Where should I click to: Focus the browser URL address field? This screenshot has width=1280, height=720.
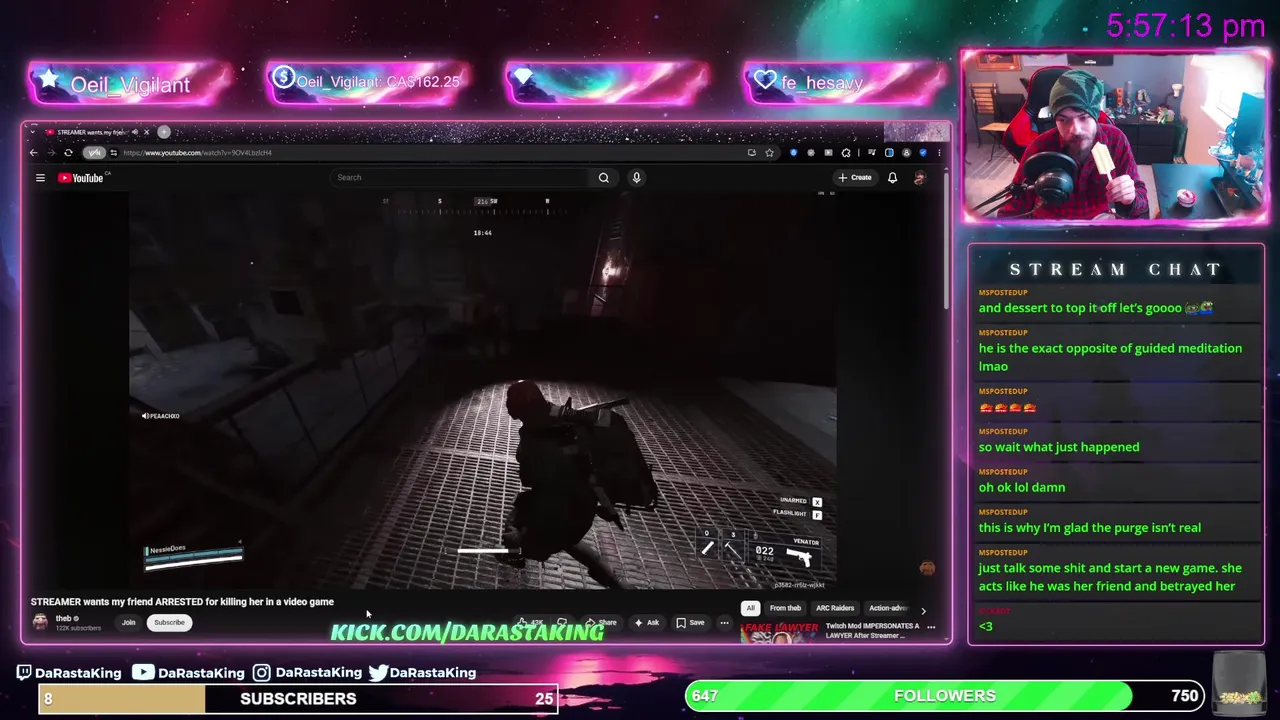430,152
